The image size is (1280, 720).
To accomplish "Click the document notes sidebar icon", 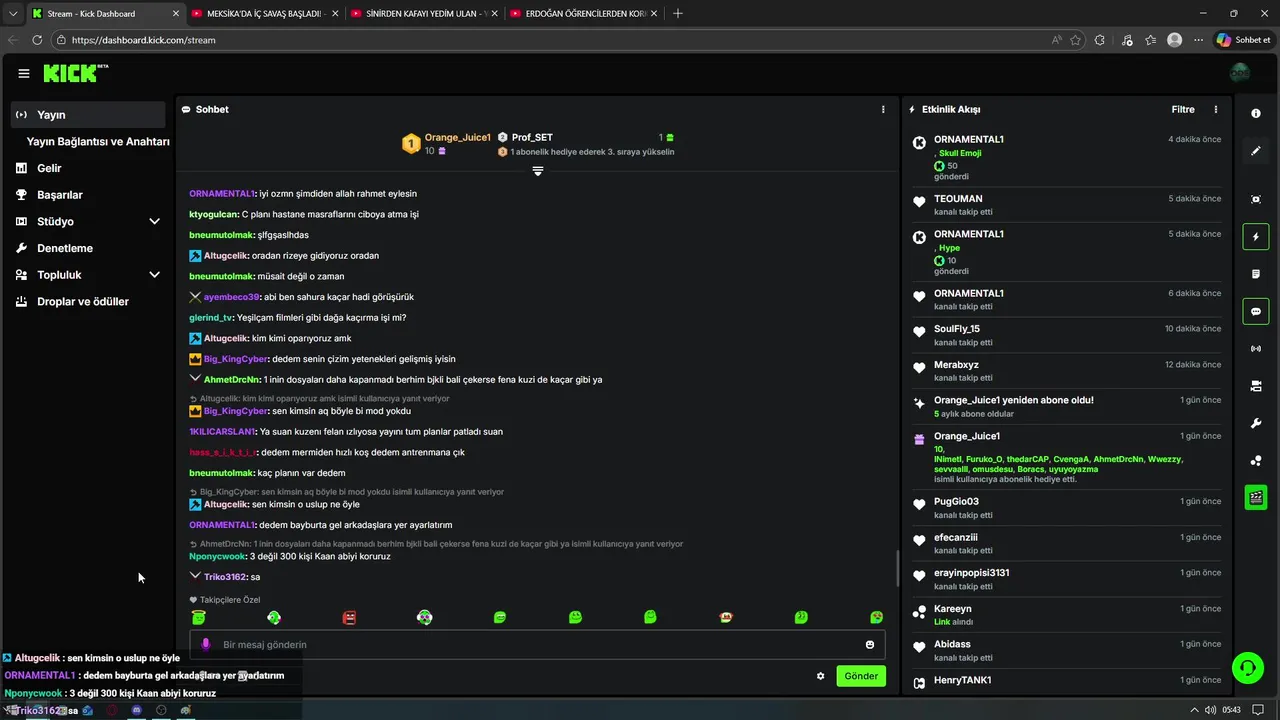I will (x=1256, y=274).
